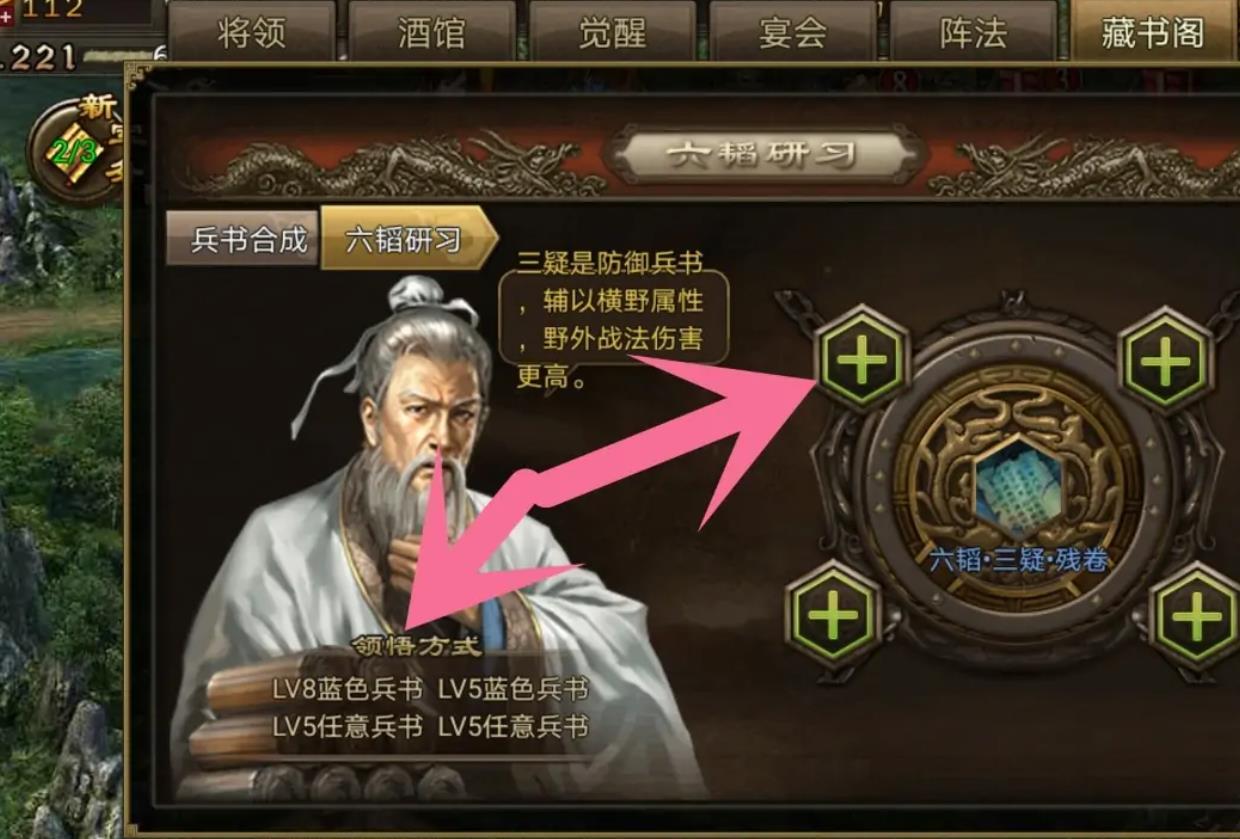Click the LV8蓝色兵书 requirement text
This screenshot has height=839, width=1240.
pos(347,690)
